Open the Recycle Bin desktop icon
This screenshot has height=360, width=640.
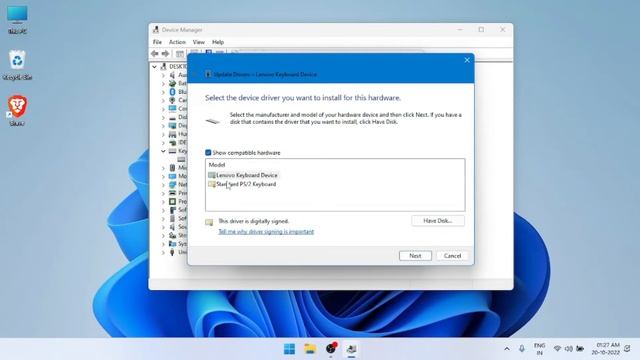point(17,65)
